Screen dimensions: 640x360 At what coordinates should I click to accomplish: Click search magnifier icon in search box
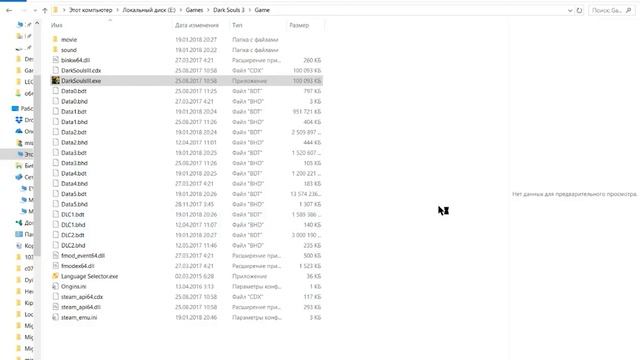[629, 10]
